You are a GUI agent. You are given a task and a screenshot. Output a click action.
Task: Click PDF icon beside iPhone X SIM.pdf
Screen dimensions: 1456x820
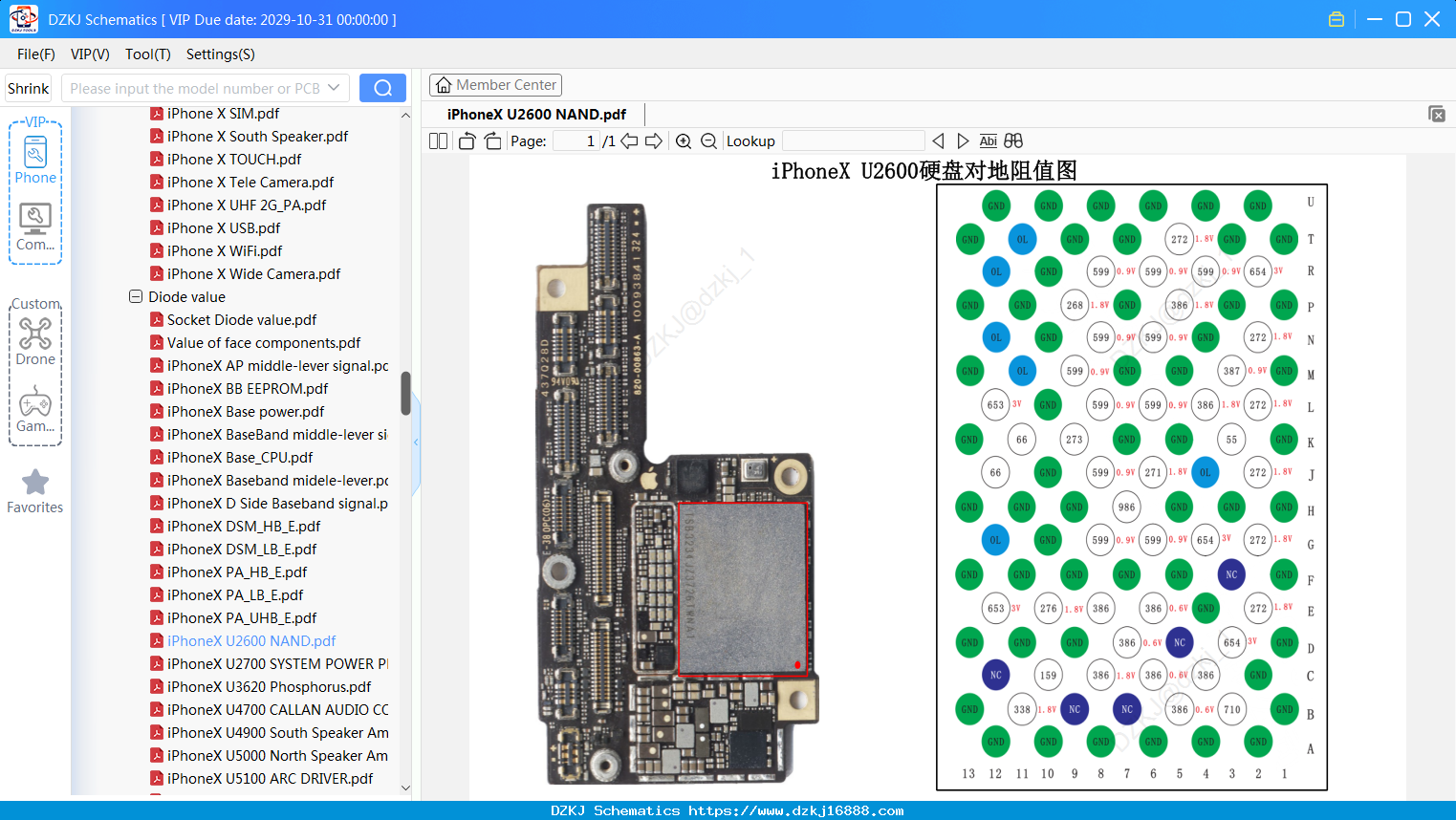pyautogui.click(x=157, y=114)
